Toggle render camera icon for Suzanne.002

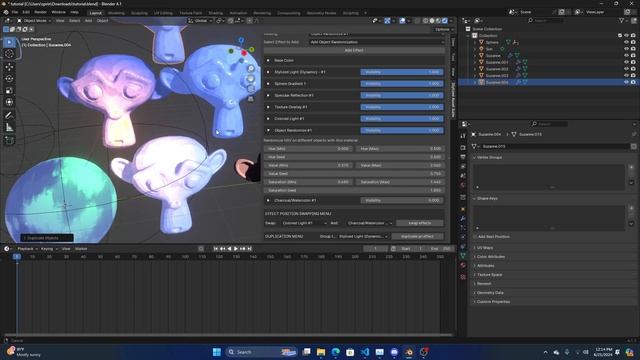[633, 69]
